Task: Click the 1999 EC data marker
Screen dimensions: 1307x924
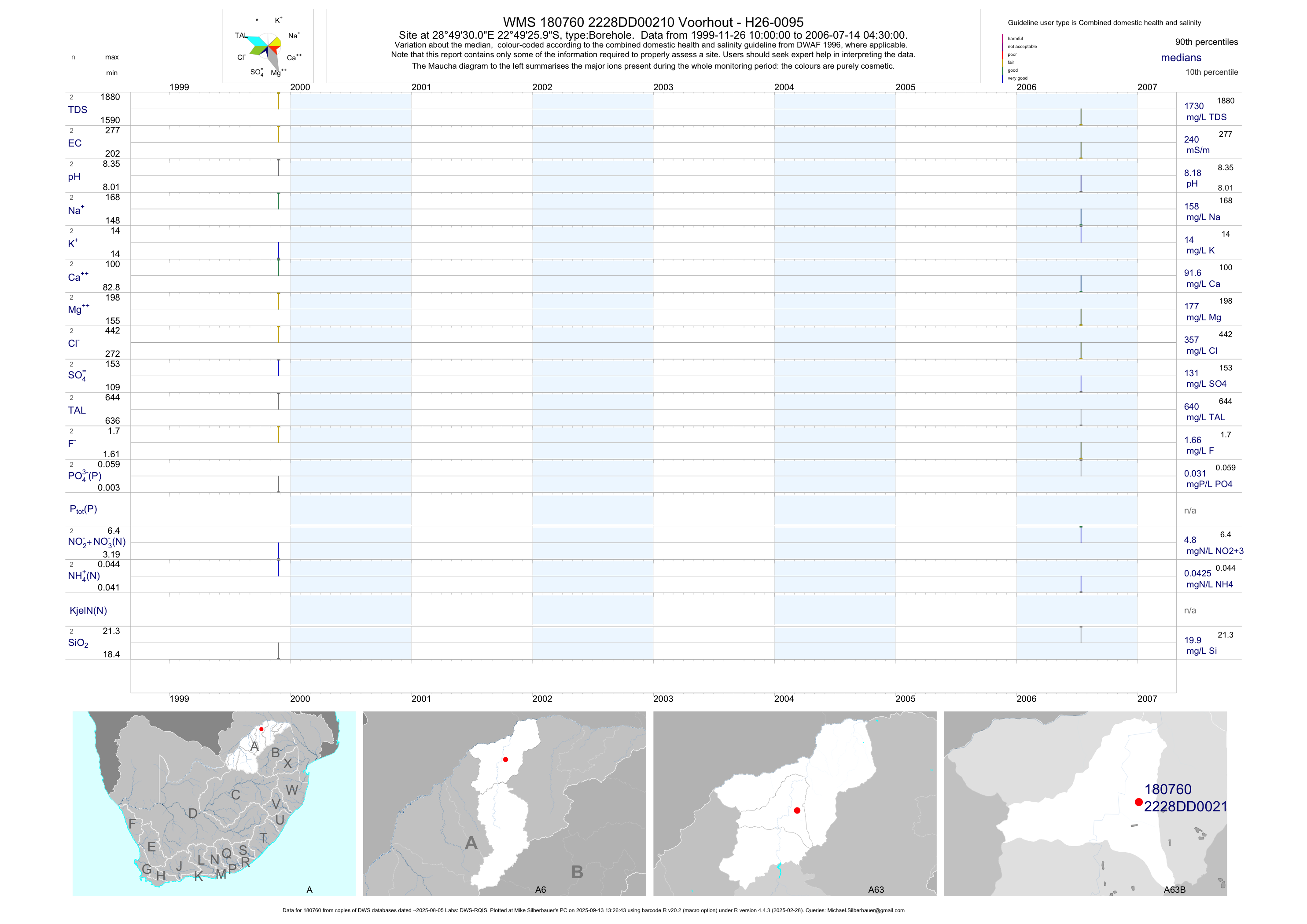Action: (278, 134)
